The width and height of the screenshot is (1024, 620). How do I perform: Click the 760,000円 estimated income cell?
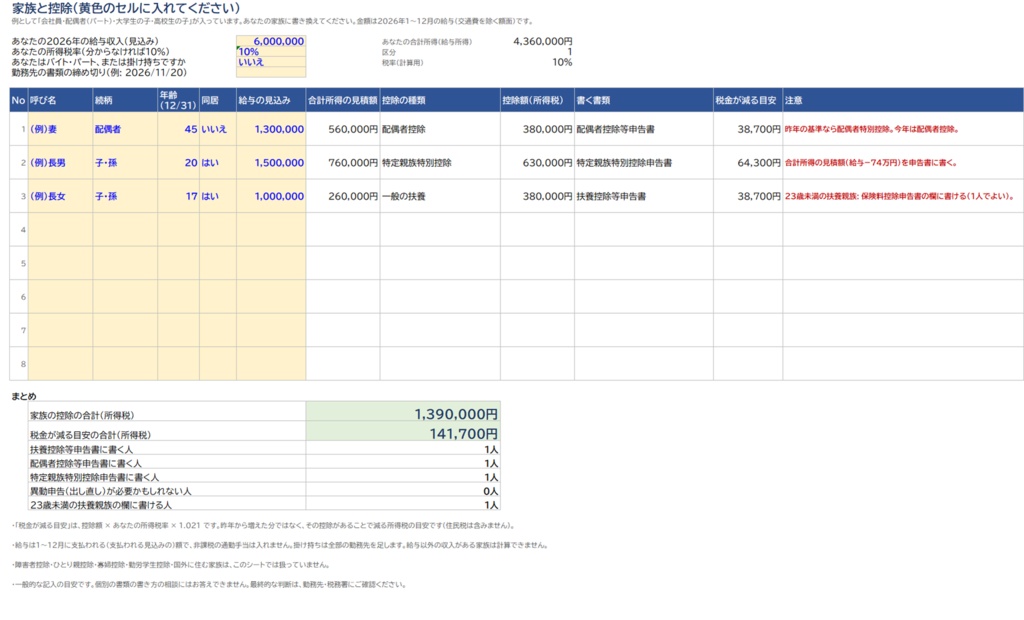coord(343,163)
